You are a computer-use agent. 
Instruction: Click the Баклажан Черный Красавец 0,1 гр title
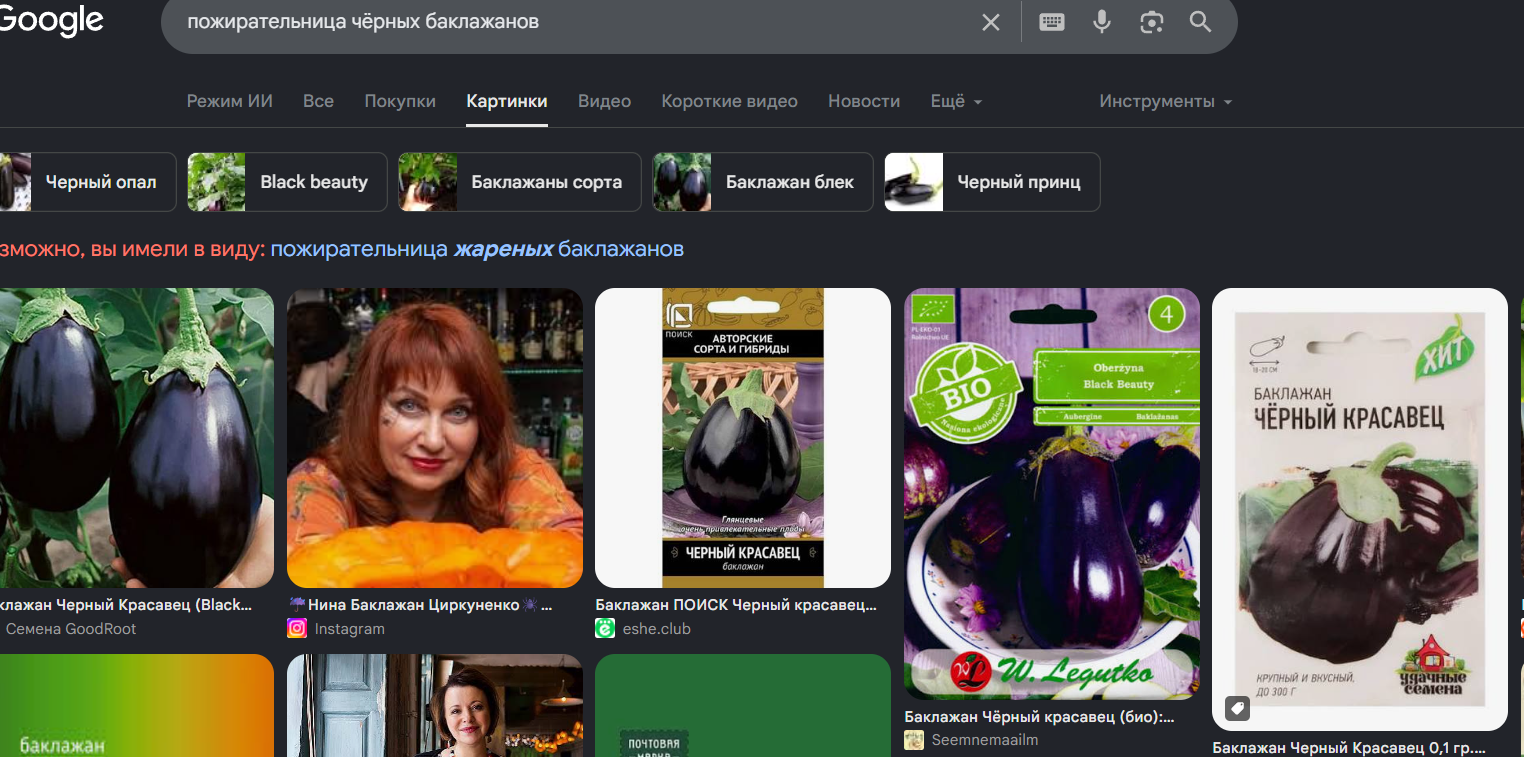[x=1349, y=748]
